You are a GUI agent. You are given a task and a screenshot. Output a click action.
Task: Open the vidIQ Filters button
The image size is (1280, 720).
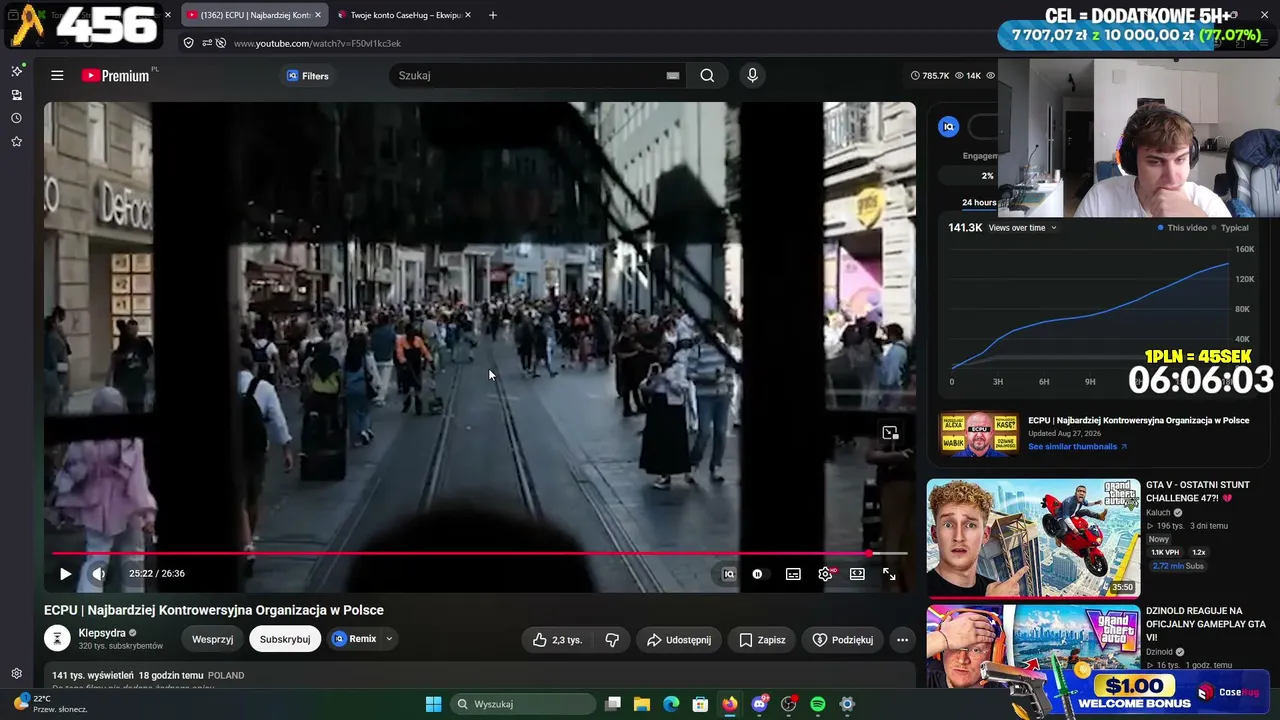(307, 76)
